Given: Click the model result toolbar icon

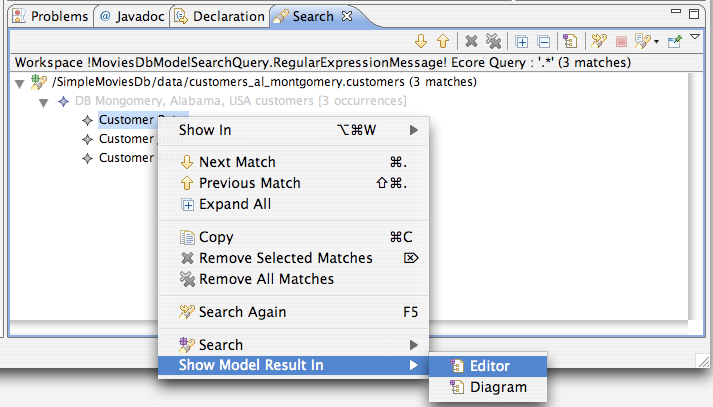Looking at the screenshot, I should click(x=570, y=41).
